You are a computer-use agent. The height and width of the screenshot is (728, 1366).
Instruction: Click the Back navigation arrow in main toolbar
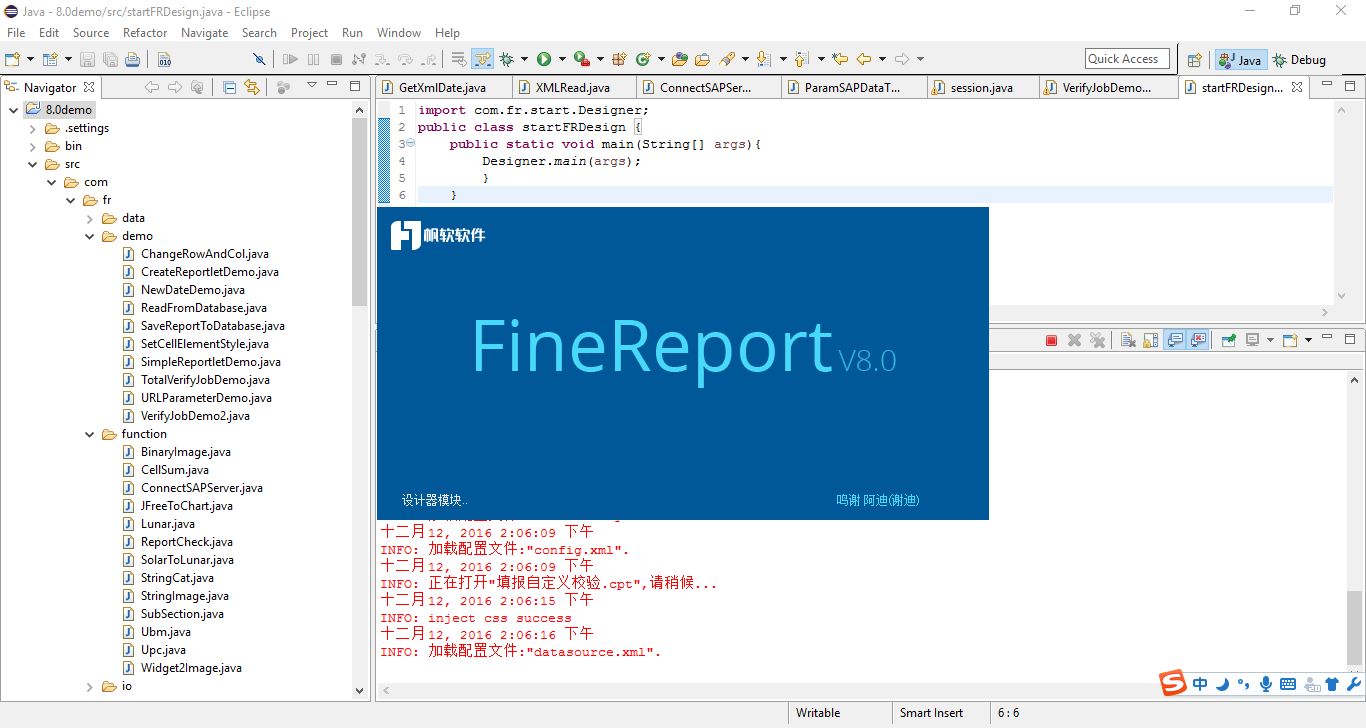pos(864,59)
